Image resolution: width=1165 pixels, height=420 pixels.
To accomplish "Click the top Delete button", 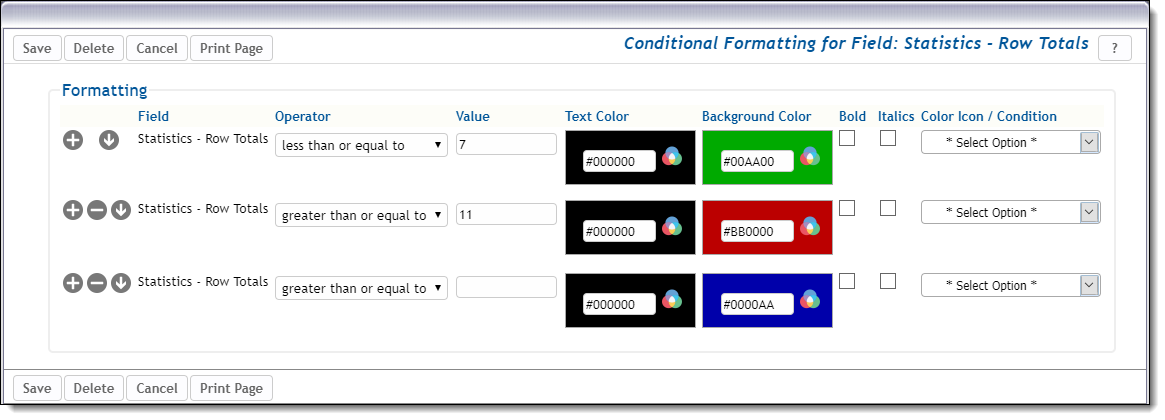I will tap(94, 48).
